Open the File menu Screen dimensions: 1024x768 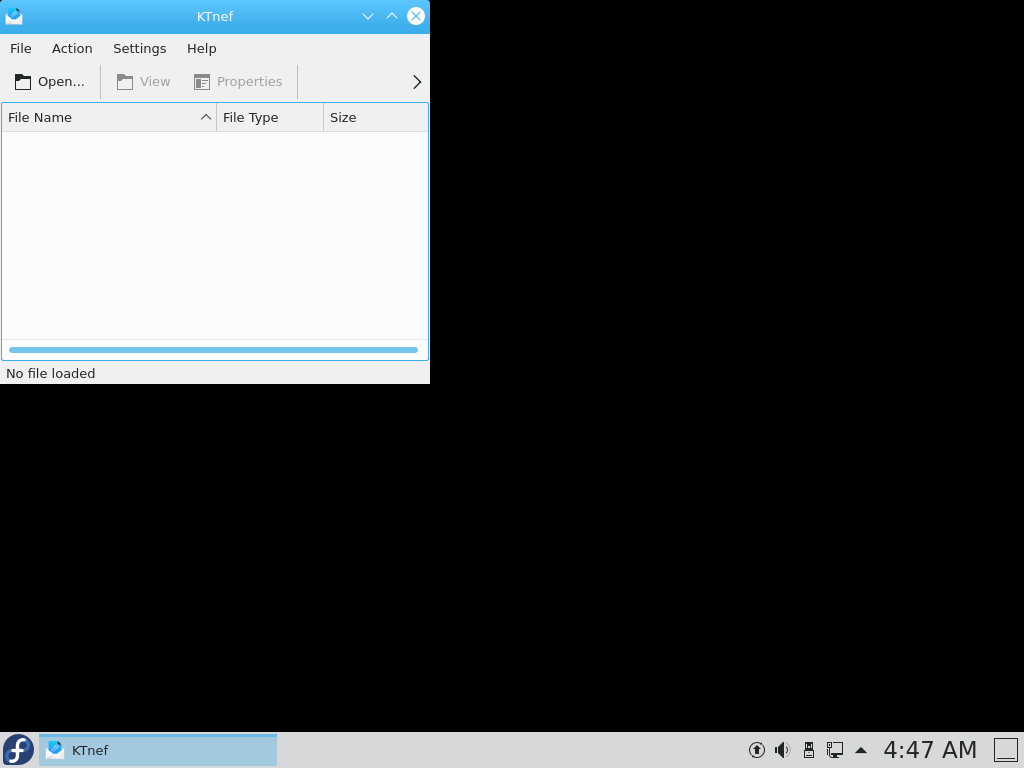pyautogui.click(x=20, y=48)
